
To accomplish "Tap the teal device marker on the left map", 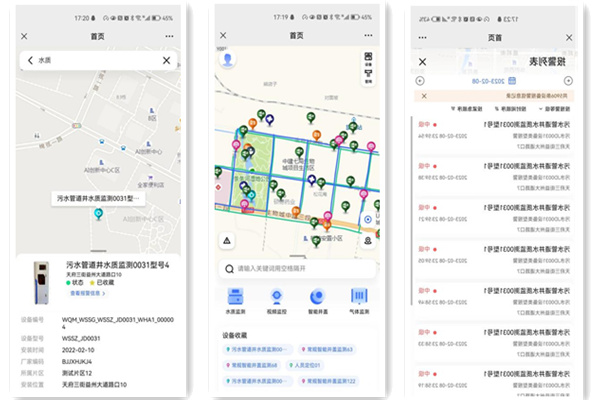I will (98, 215).
